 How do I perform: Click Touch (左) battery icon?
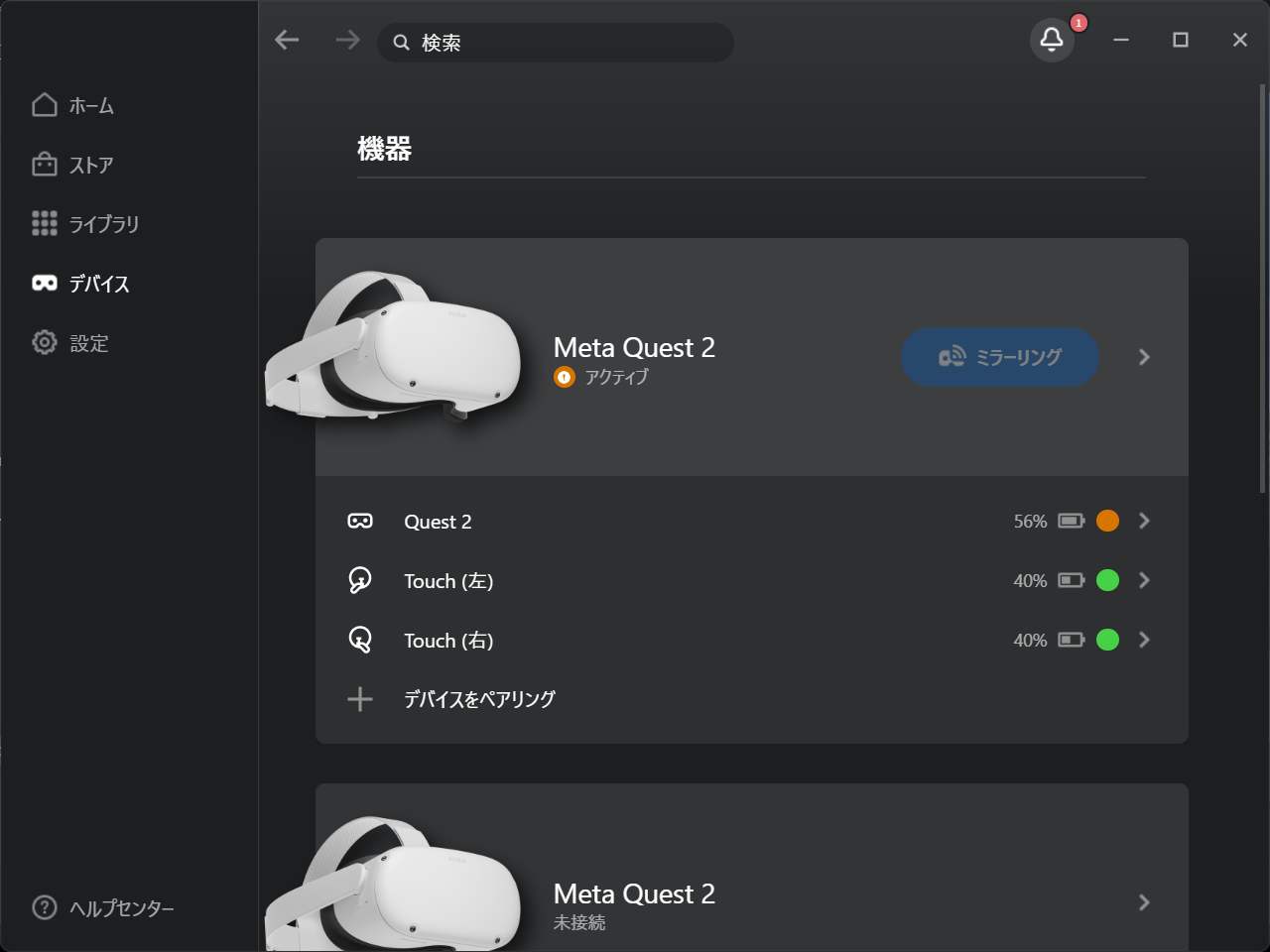click(1072, 580)
